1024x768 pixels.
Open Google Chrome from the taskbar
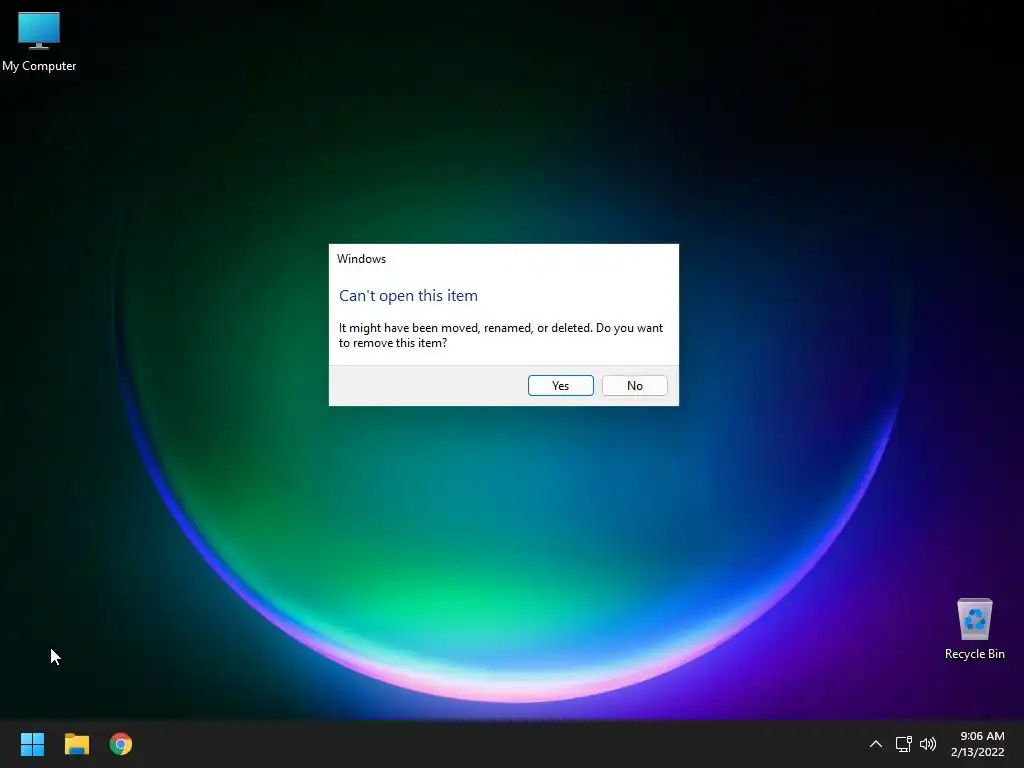click(x=121, y=744)
